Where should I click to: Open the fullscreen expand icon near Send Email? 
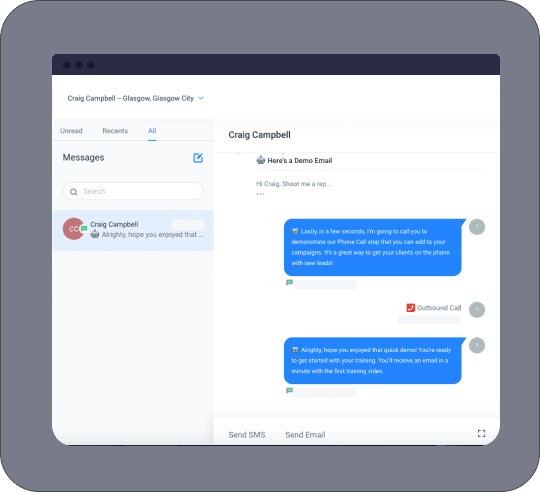(x=481, y=433)
